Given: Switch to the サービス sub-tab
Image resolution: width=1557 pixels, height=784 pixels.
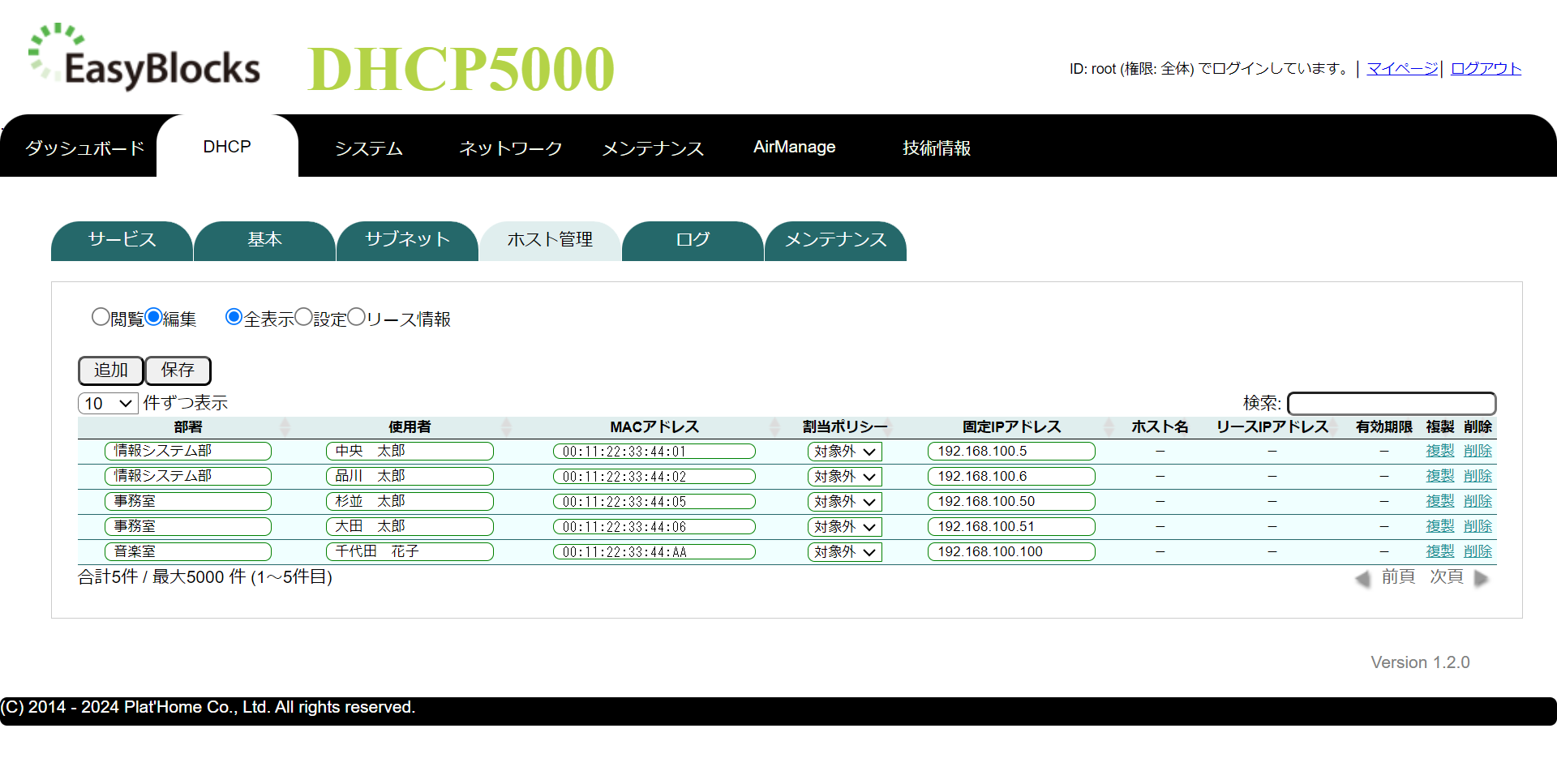Looking at the screenshot, I should (x=122, y=241).
